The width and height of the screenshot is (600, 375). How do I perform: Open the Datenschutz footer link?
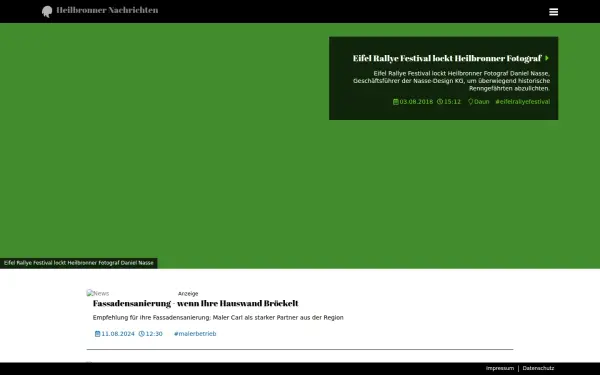538,368
